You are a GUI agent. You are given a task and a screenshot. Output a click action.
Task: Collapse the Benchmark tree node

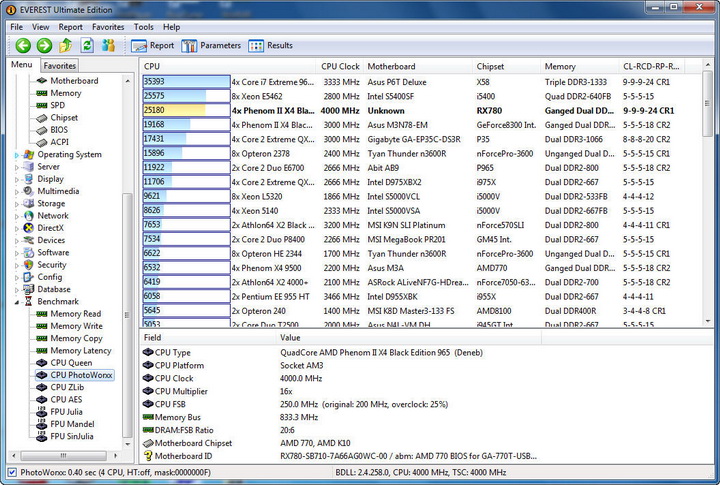coord(17,302)
